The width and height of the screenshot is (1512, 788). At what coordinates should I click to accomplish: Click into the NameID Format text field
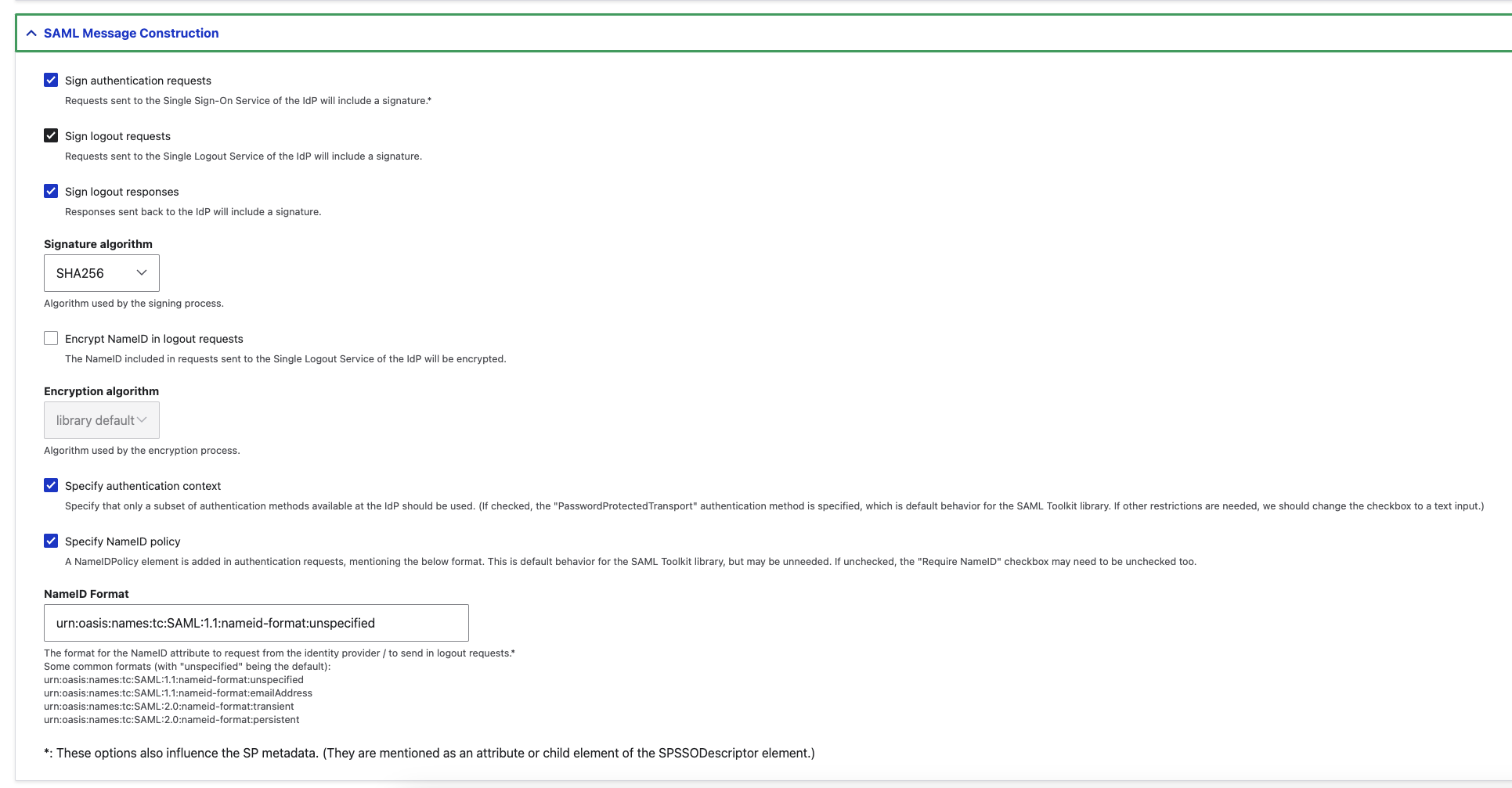256,623
